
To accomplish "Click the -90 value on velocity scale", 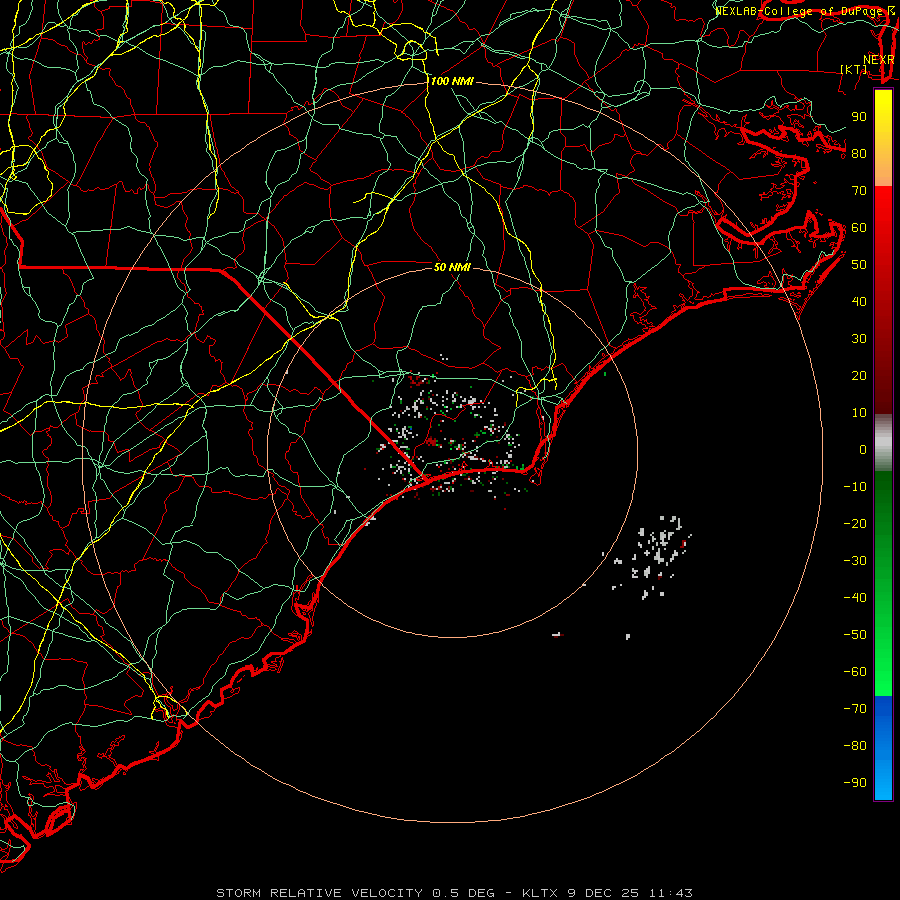I will click(x=855, y=783).
